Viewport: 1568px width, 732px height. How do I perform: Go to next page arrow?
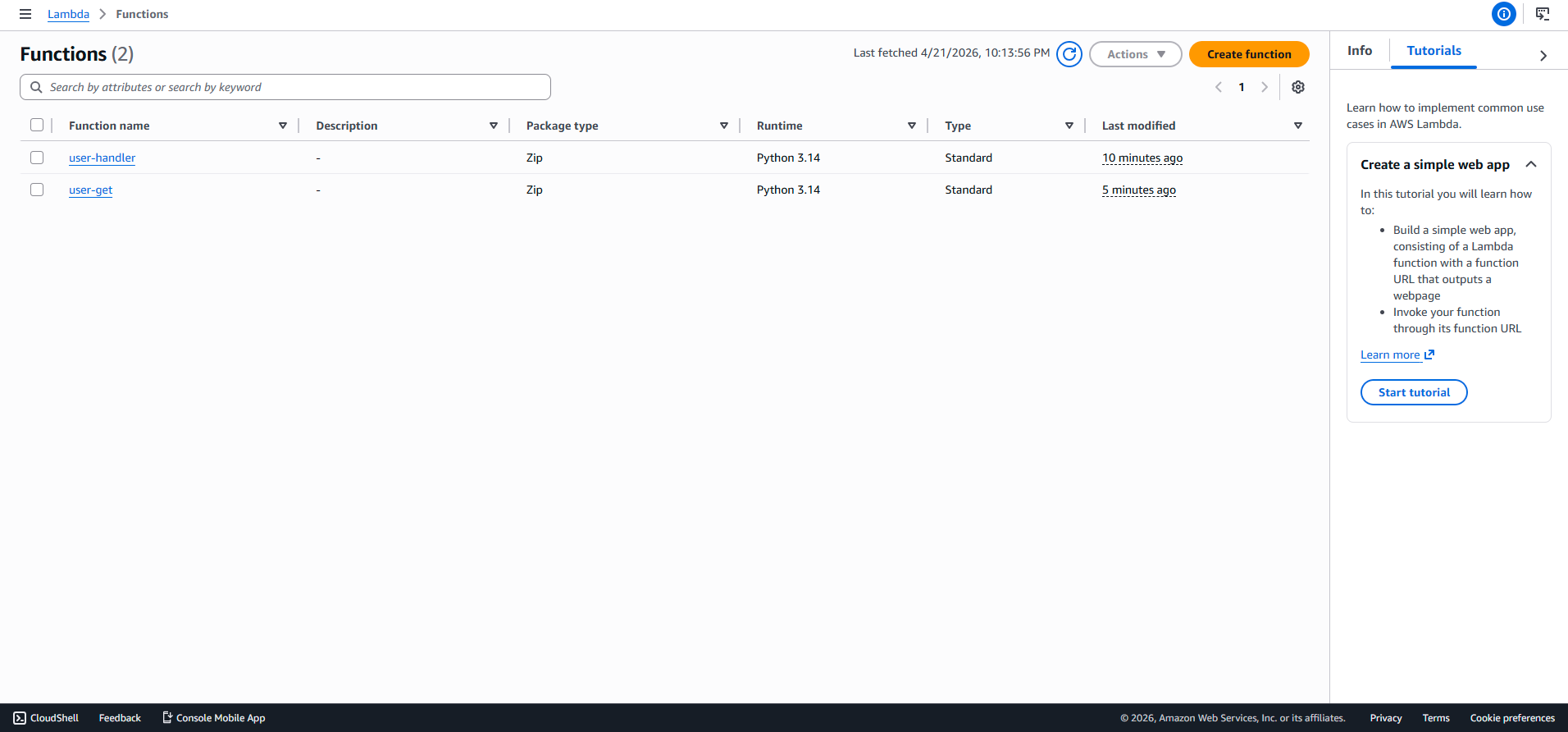click(x=1265, y=87)
